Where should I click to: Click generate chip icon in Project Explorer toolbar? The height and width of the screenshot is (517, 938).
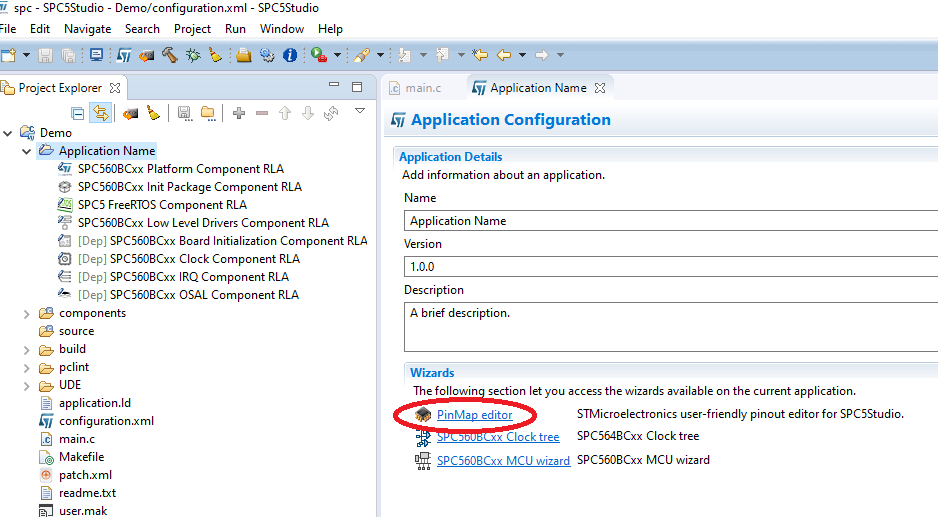click(130, 113)
